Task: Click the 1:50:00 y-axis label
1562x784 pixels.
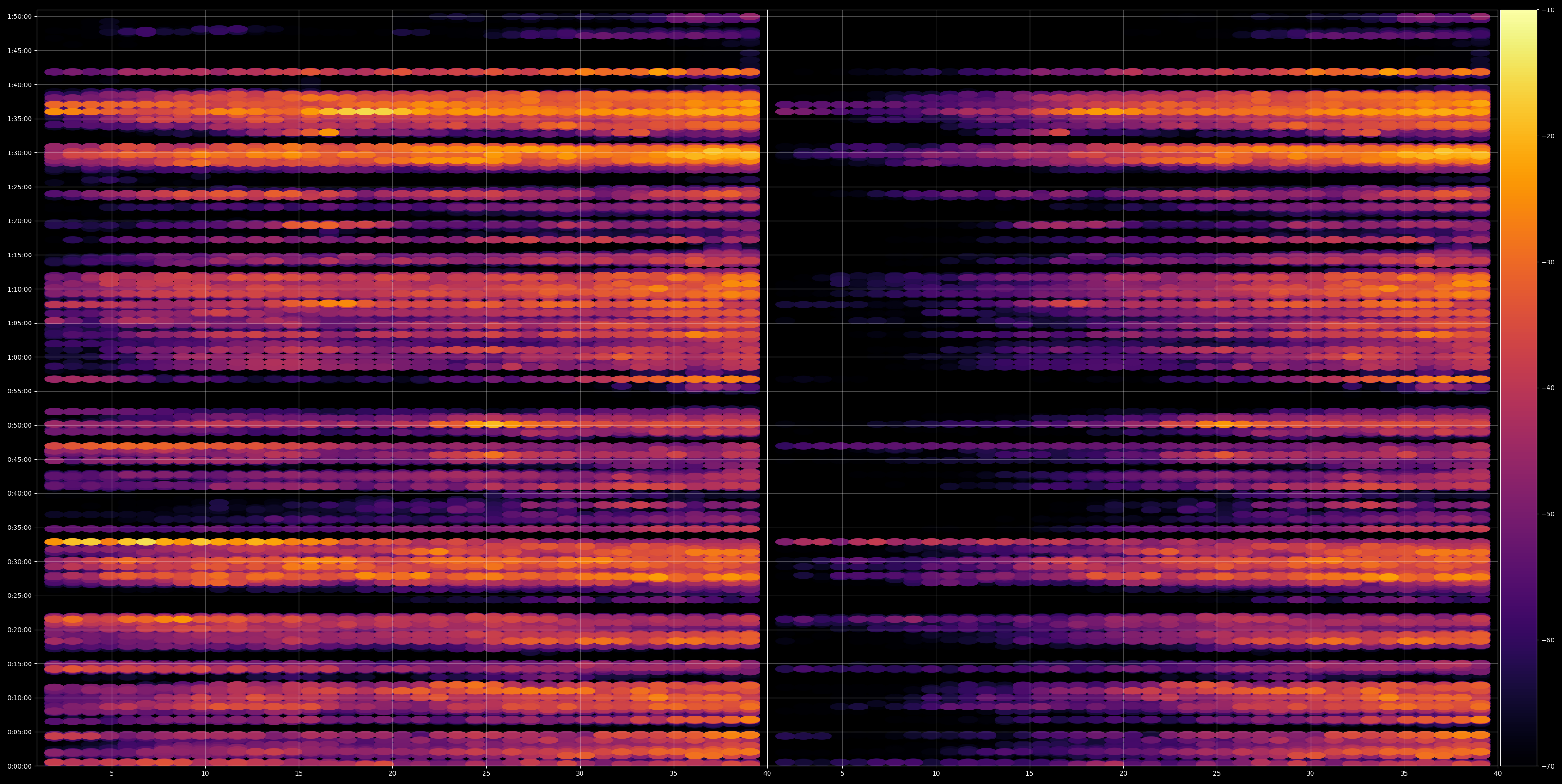Action: point(19,16)
